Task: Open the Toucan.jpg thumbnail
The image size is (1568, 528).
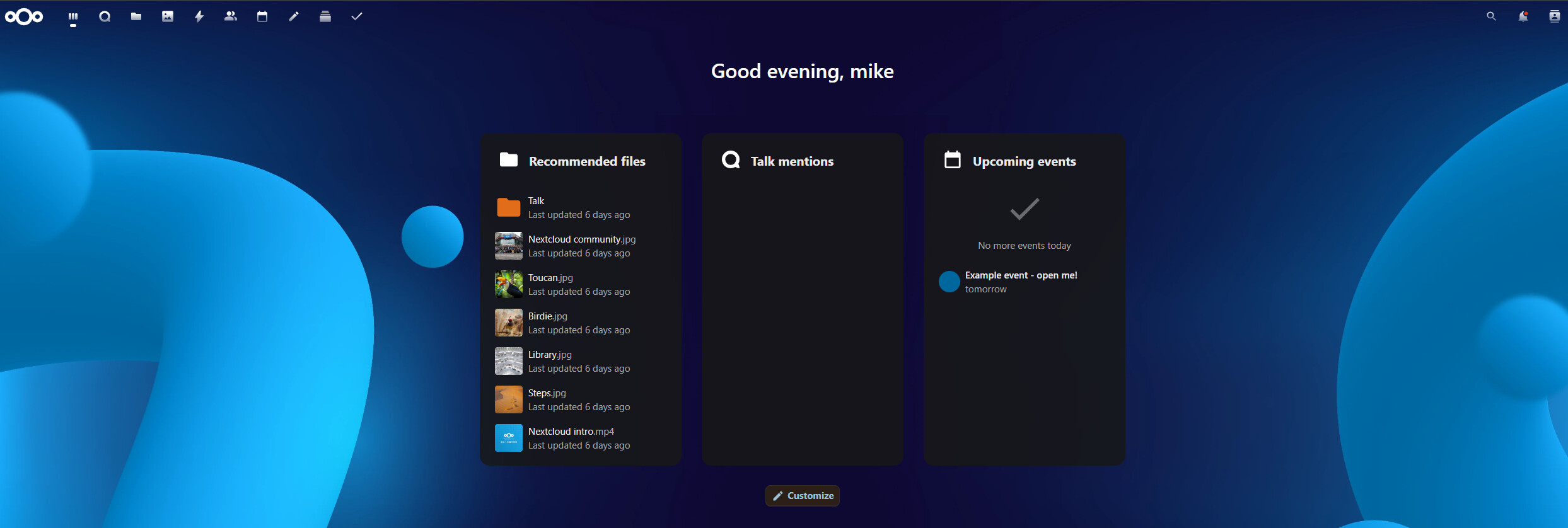Action: (x=509, y=285)
